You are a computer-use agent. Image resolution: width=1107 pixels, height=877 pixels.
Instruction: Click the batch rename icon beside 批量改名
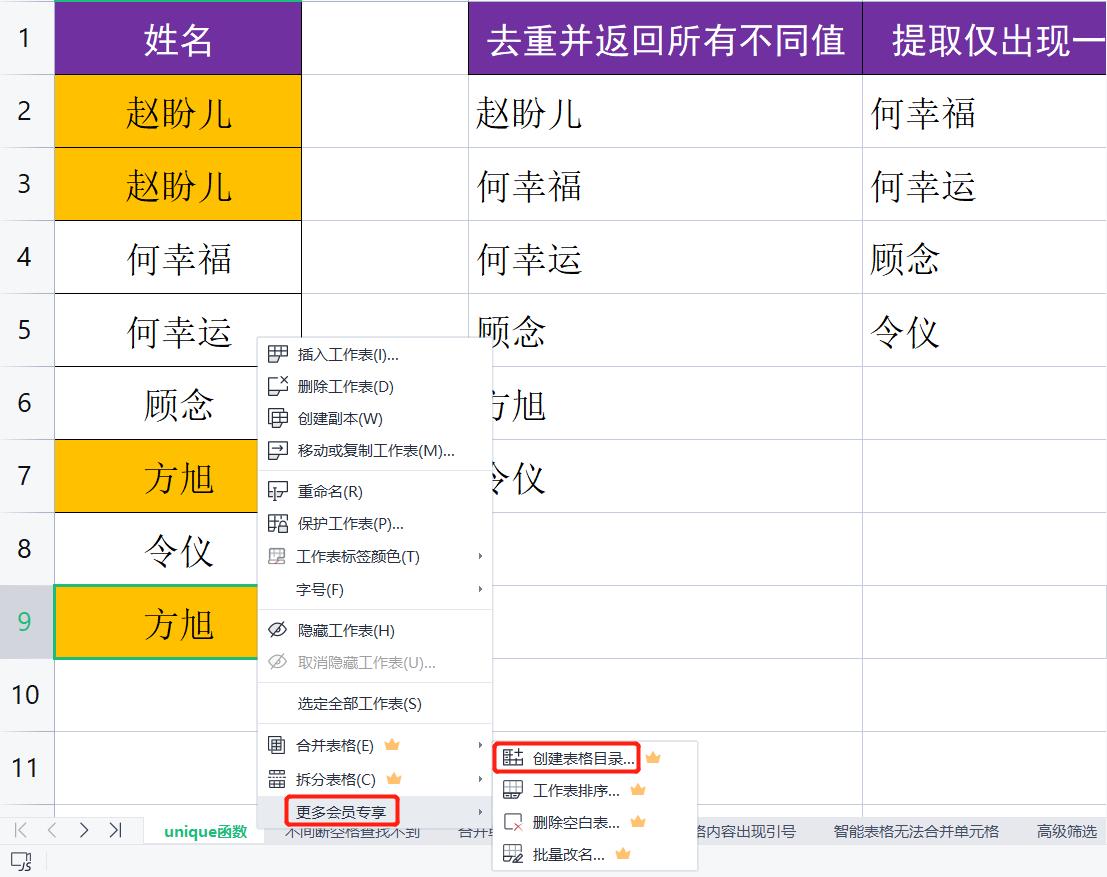click(x=514, y=854)
